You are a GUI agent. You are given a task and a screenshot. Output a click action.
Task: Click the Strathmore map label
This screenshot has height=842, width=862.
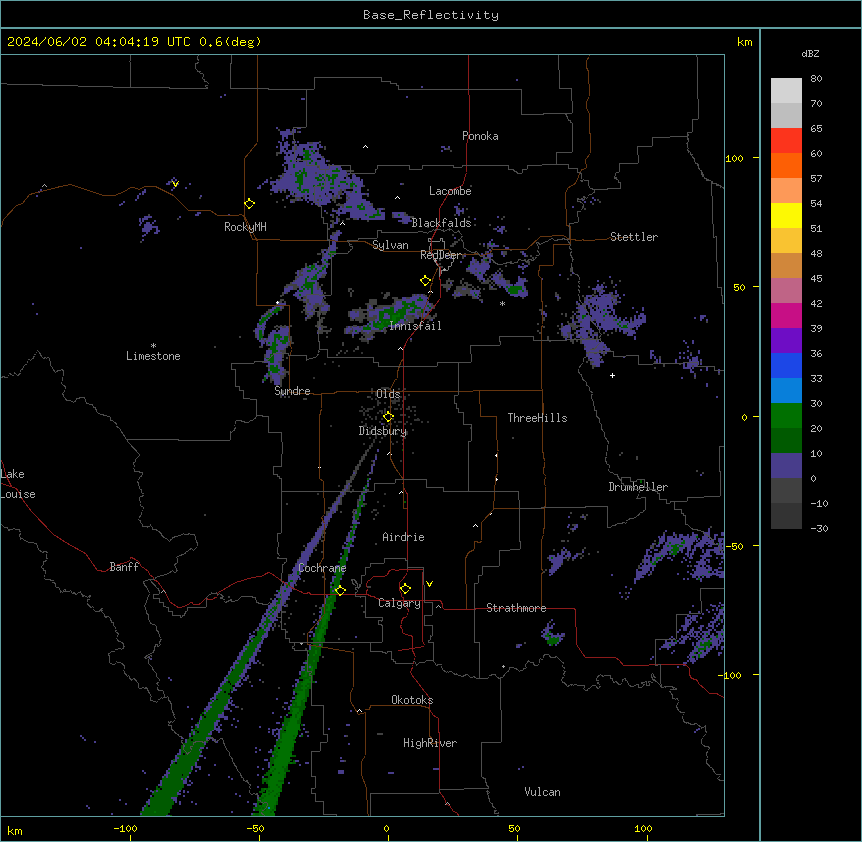pos(516,608)
